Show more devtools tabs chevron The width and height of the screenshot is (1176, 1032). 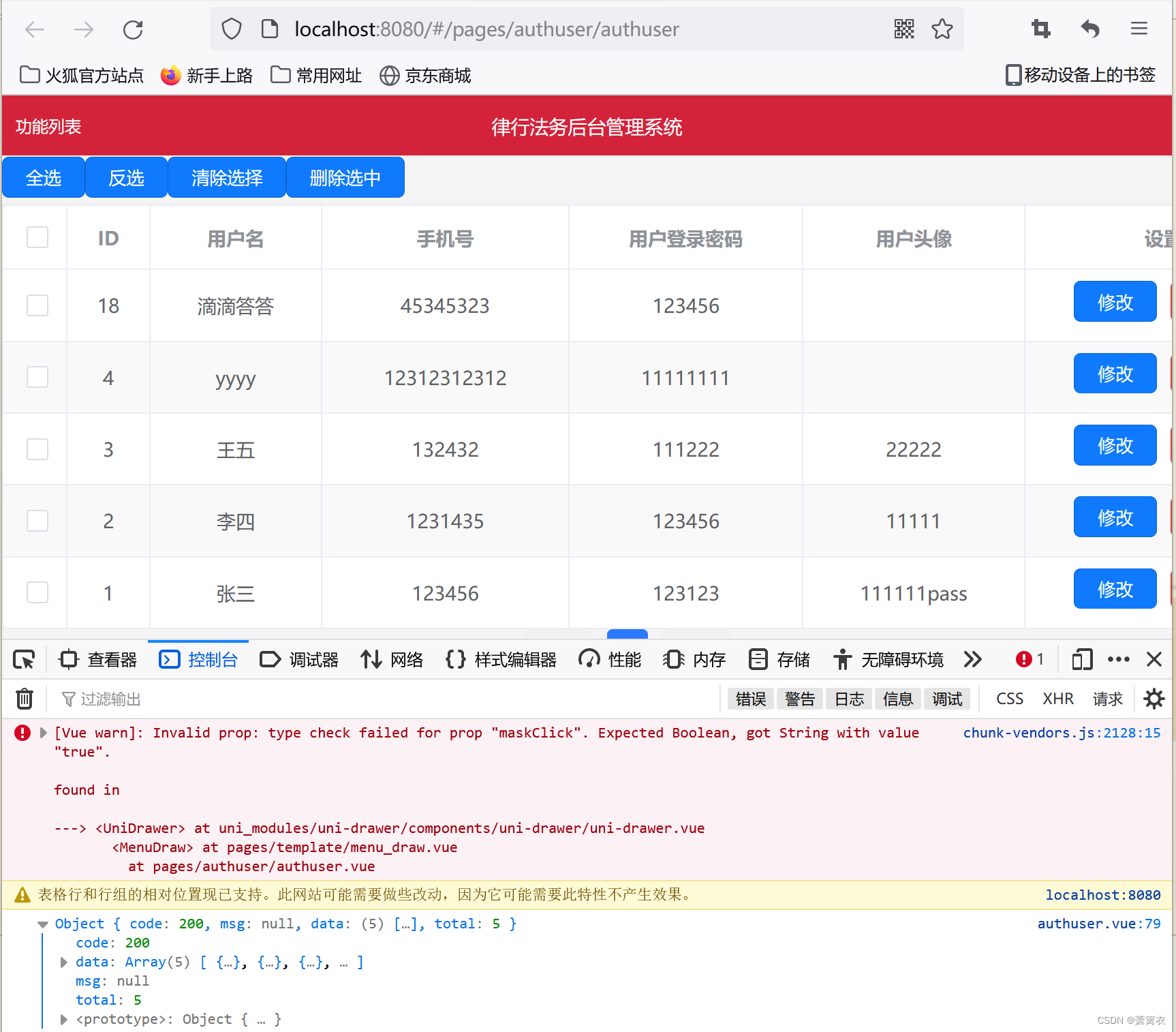click(973, 659)
